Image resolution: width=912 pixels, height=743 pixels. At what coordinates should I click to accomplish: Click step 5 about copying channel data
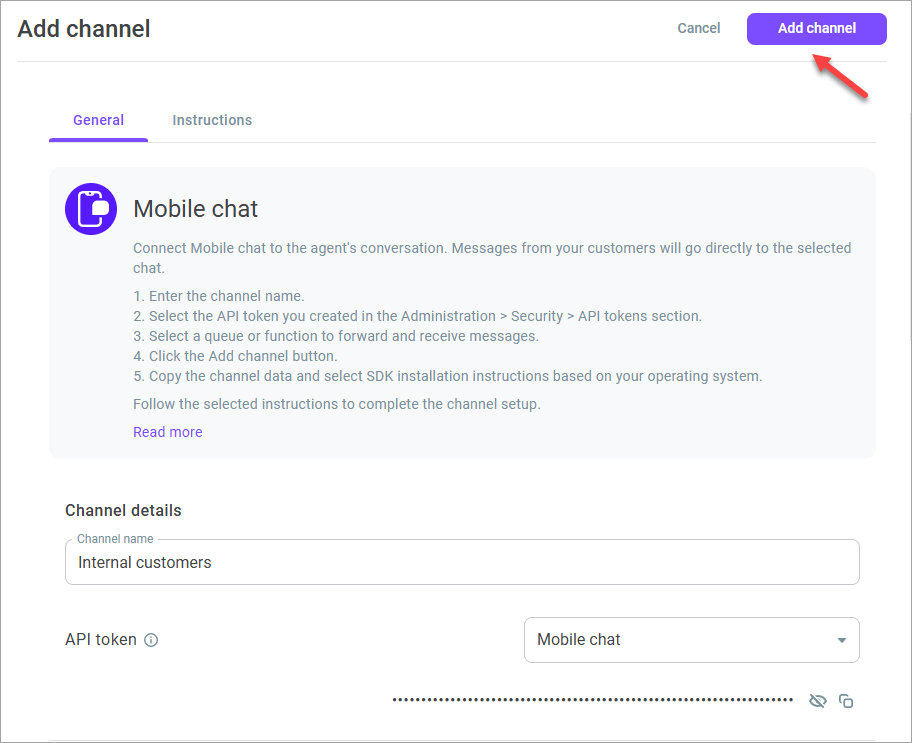pyautogui.click(x=448, y=376)
